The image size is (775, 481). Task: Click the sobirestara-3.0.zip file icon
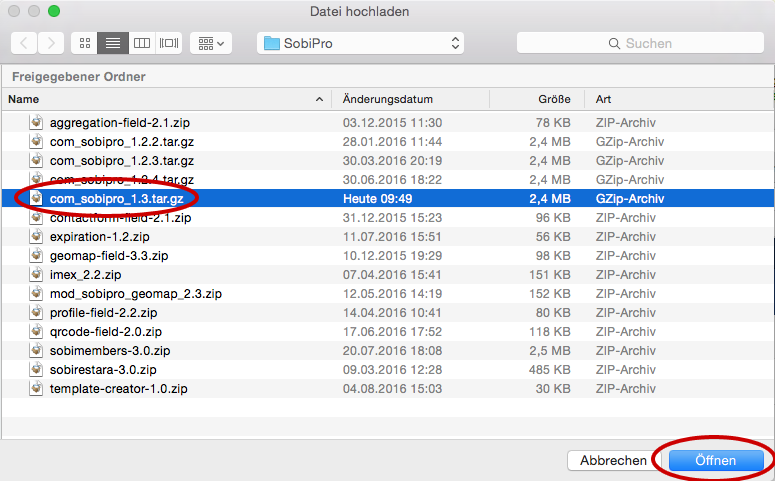36,369
